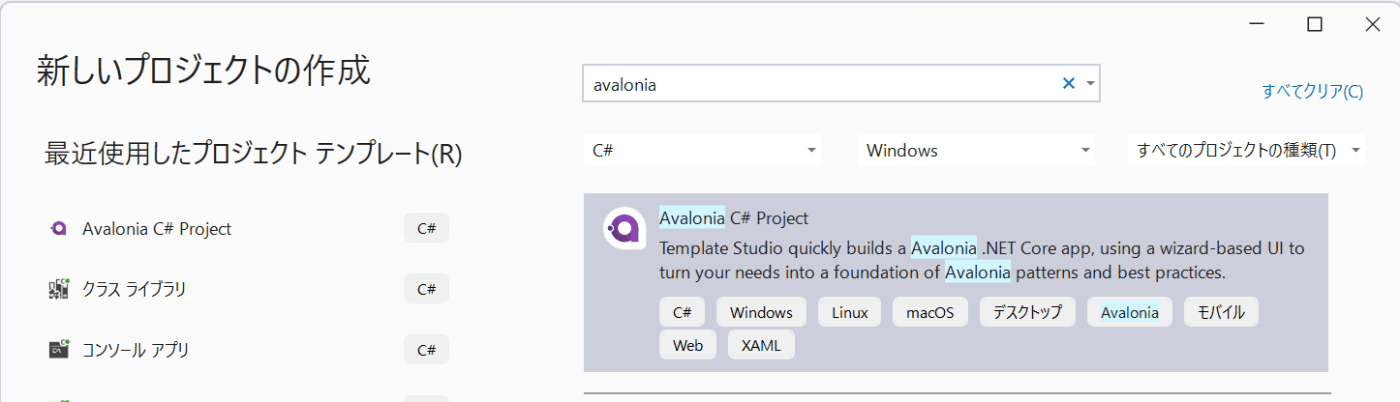Click the Linux tag on the template
Screen dimensions: 1400x402
pos(850,312)
